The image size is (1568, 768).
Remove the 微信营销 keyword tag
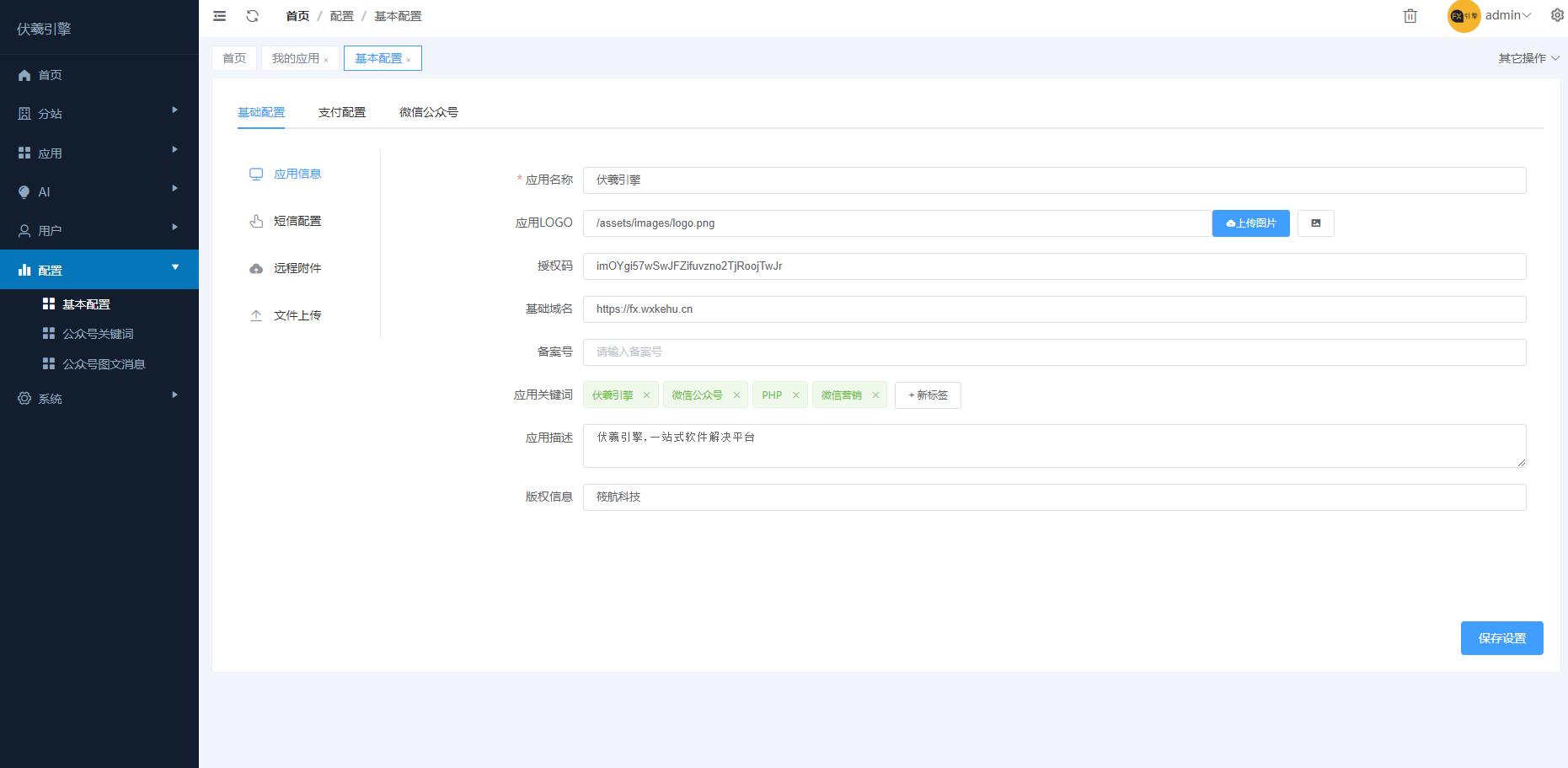point(875,395)
